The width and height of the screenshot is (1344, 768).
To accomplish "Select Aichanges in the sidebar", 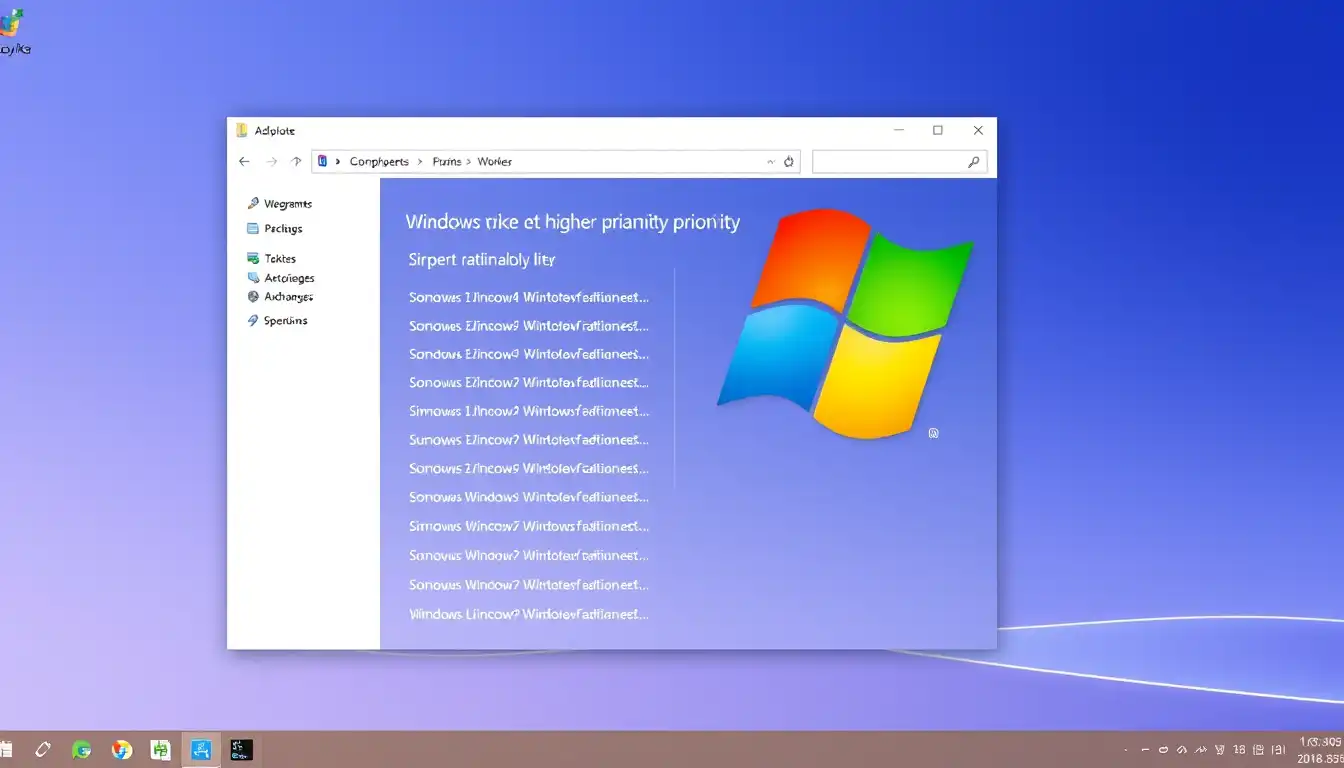I will pyautogui.click(x=281, y=297).
